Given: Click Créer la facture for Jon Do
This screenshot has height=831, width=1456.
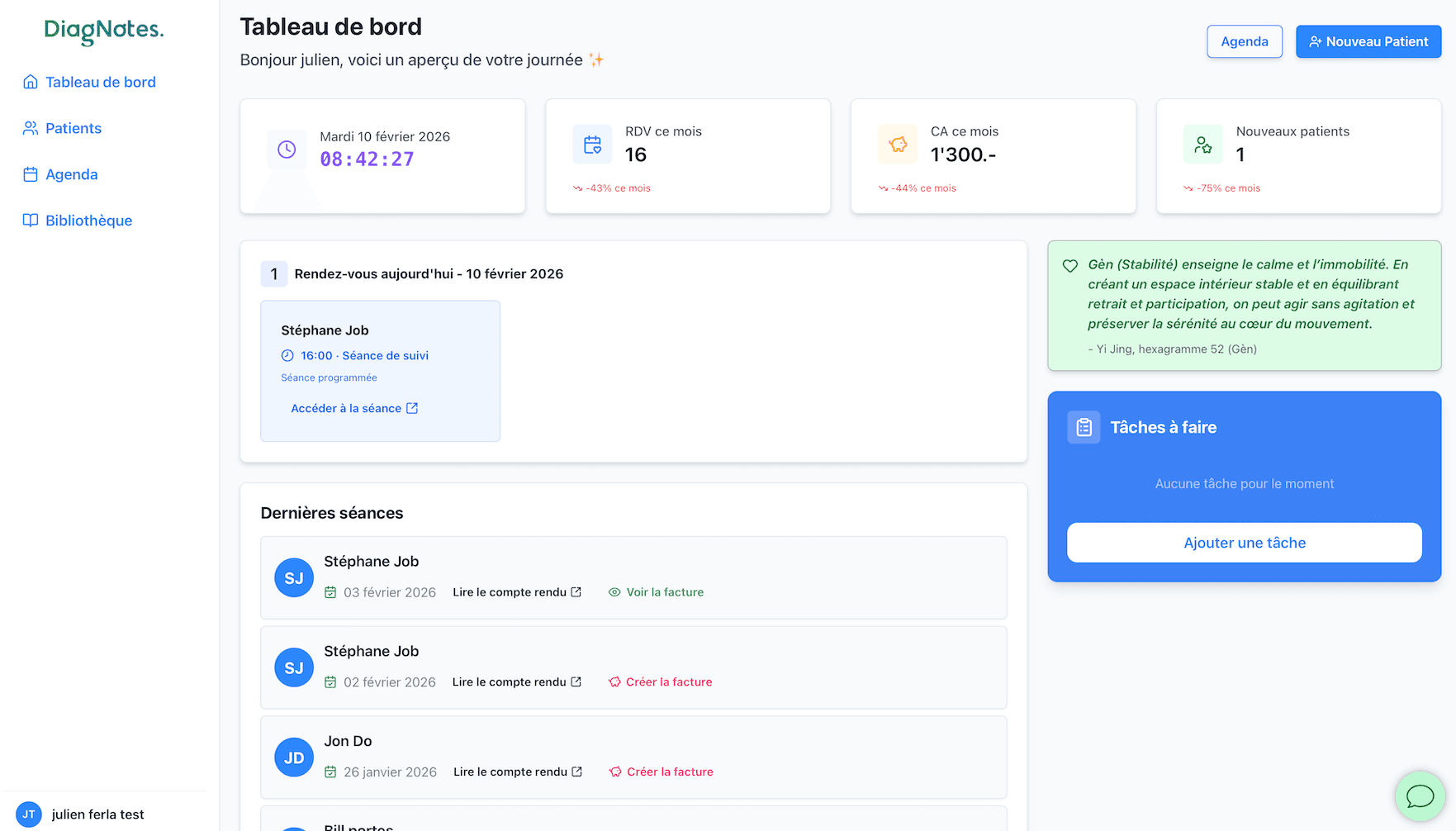Looking at the screenshot, I should pyautogui.click(x=669, y=772).
